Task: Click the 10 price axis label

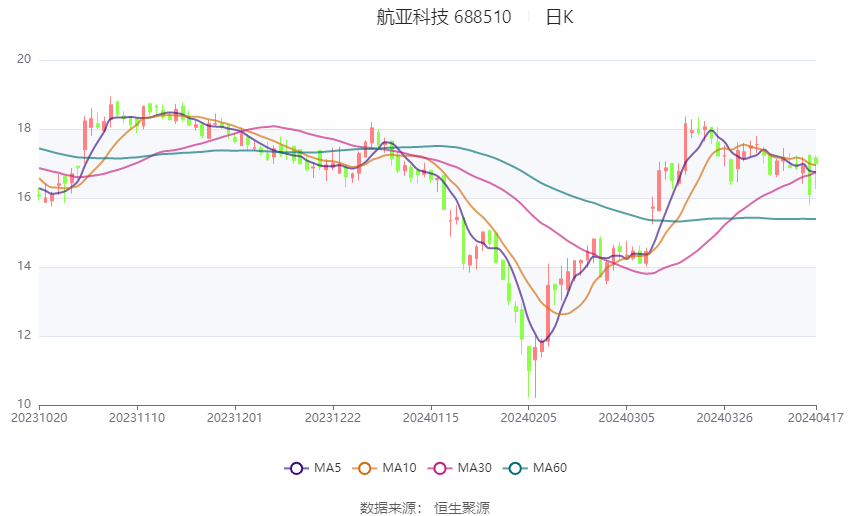Action: 24,404
